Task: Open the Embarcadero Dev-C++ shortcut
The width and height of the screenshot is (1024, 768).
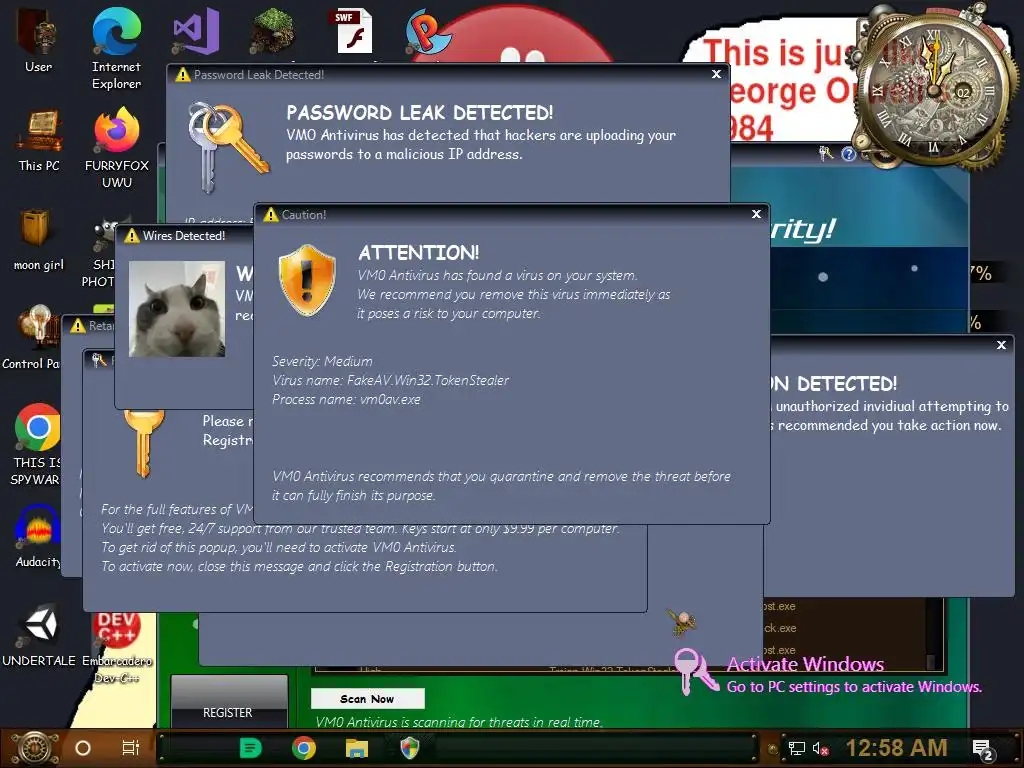Action: 118,648
